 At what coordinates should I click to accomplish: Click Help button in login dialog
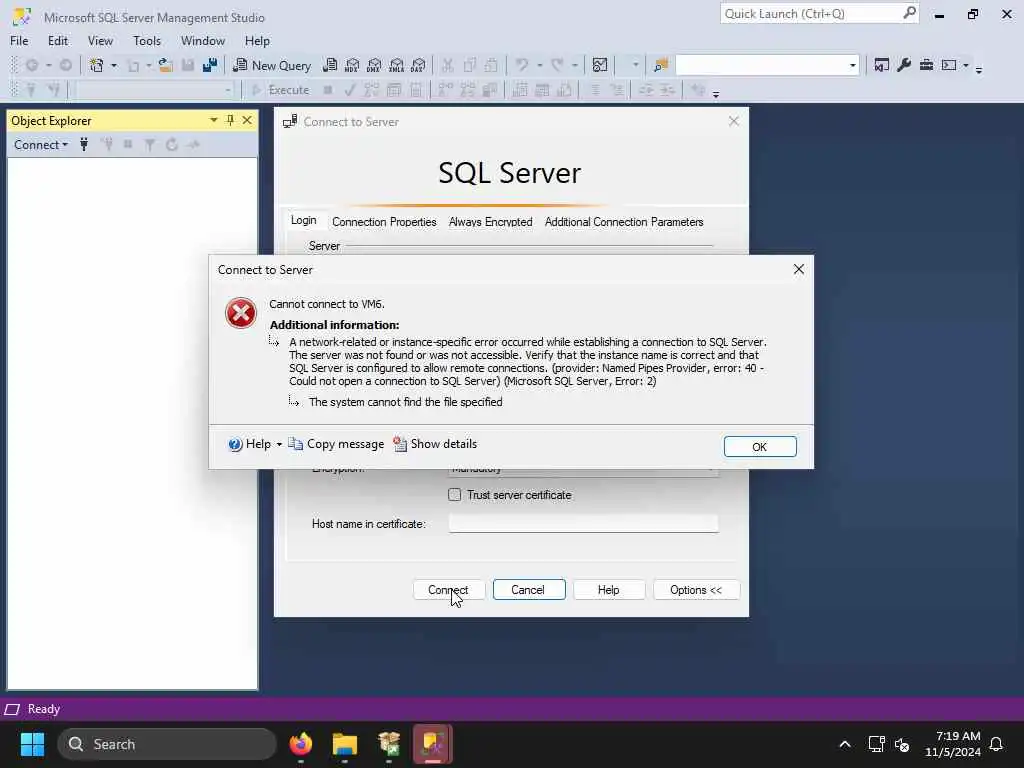(609, 590)
